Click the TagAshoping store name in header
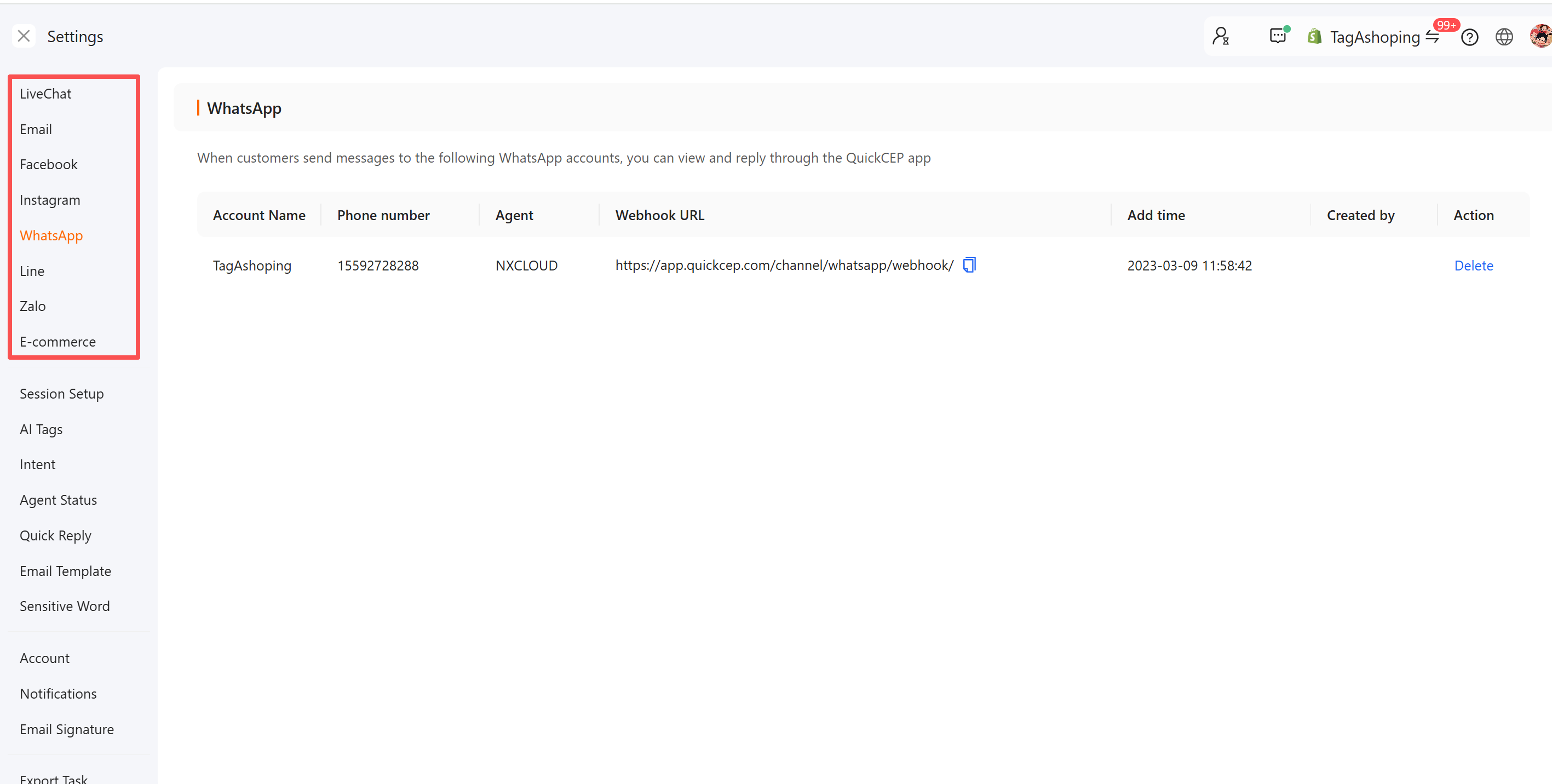The width and height of the screenshot is (1552, 784). coord(1375,37)
